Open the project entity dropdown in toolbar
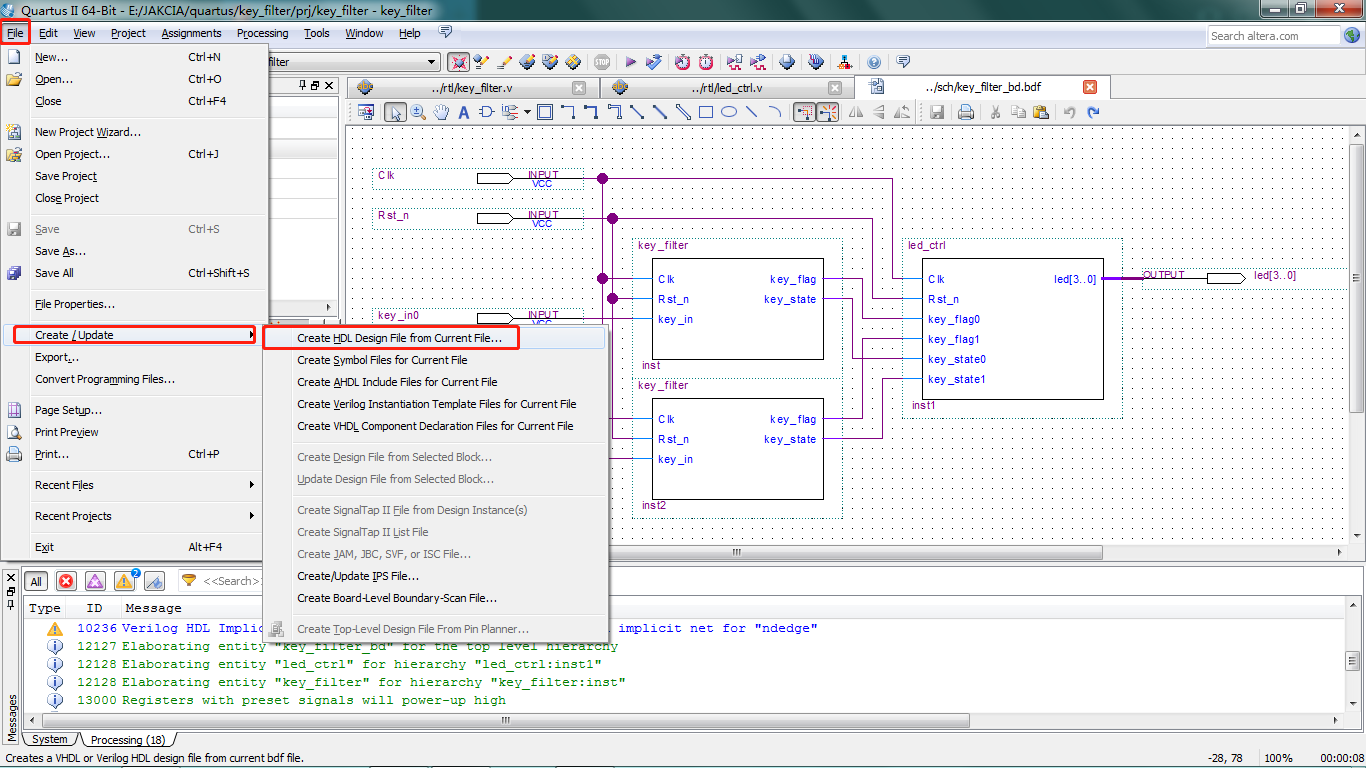1366x768 pixels. (431, 62)
